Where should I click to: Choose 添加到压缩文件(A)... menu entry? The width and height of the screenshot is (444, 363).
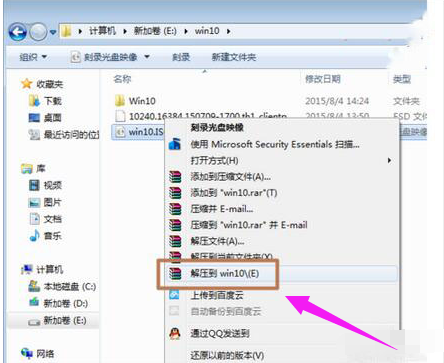pyautogui.click(x=231, y=176)
